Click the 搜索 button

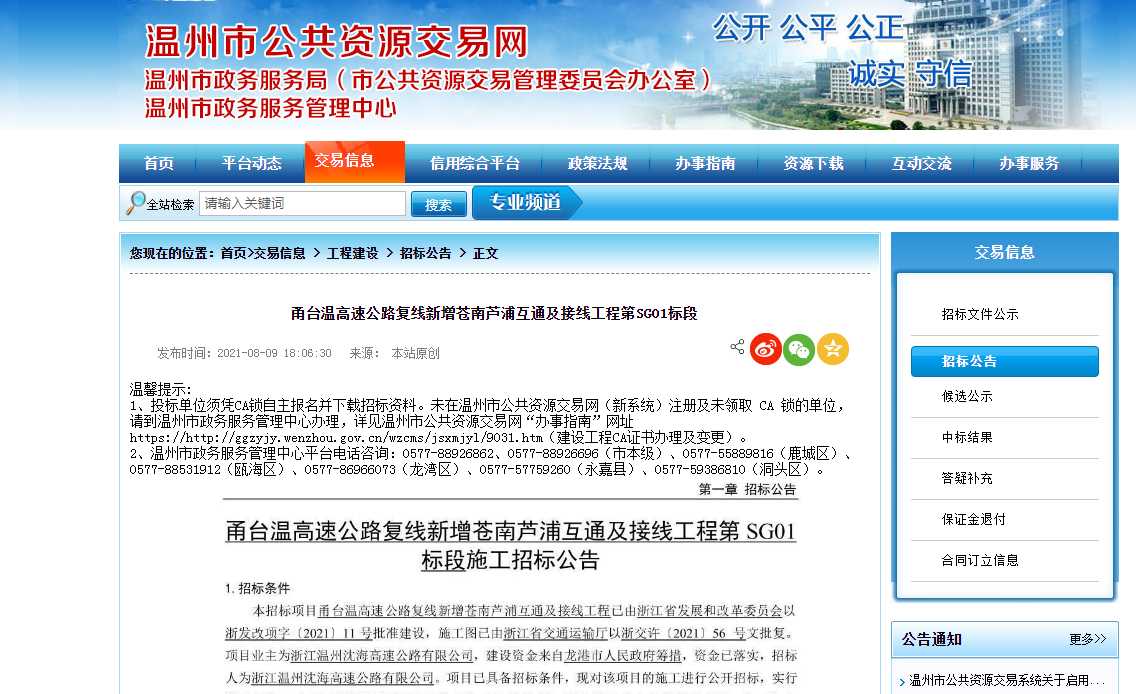pyautogui.click(x=438, y=204)
